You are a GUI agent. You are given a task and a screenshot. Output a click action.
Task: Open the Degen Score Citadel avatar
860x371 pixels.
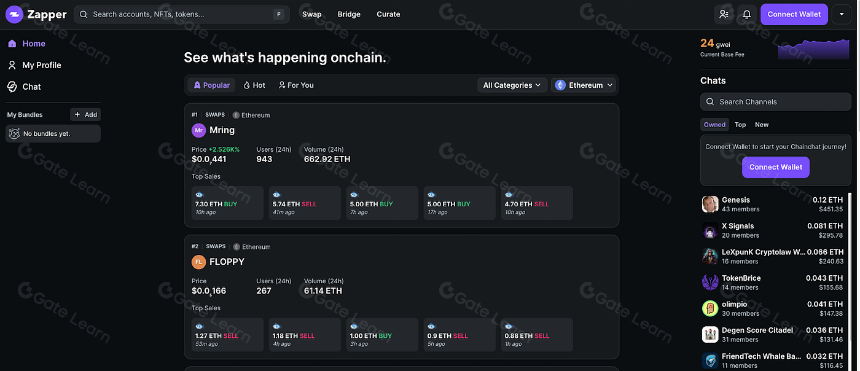pos(710,334)
